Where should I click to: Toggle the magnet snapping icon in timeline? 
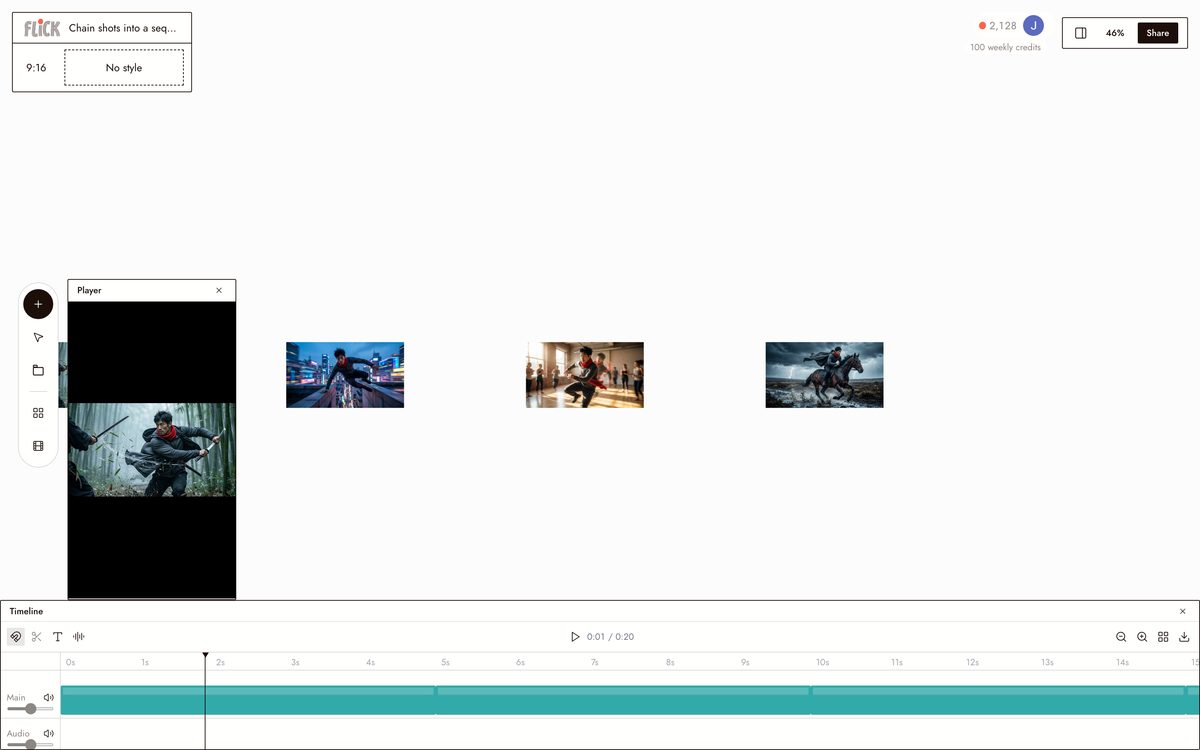(16, 637)
